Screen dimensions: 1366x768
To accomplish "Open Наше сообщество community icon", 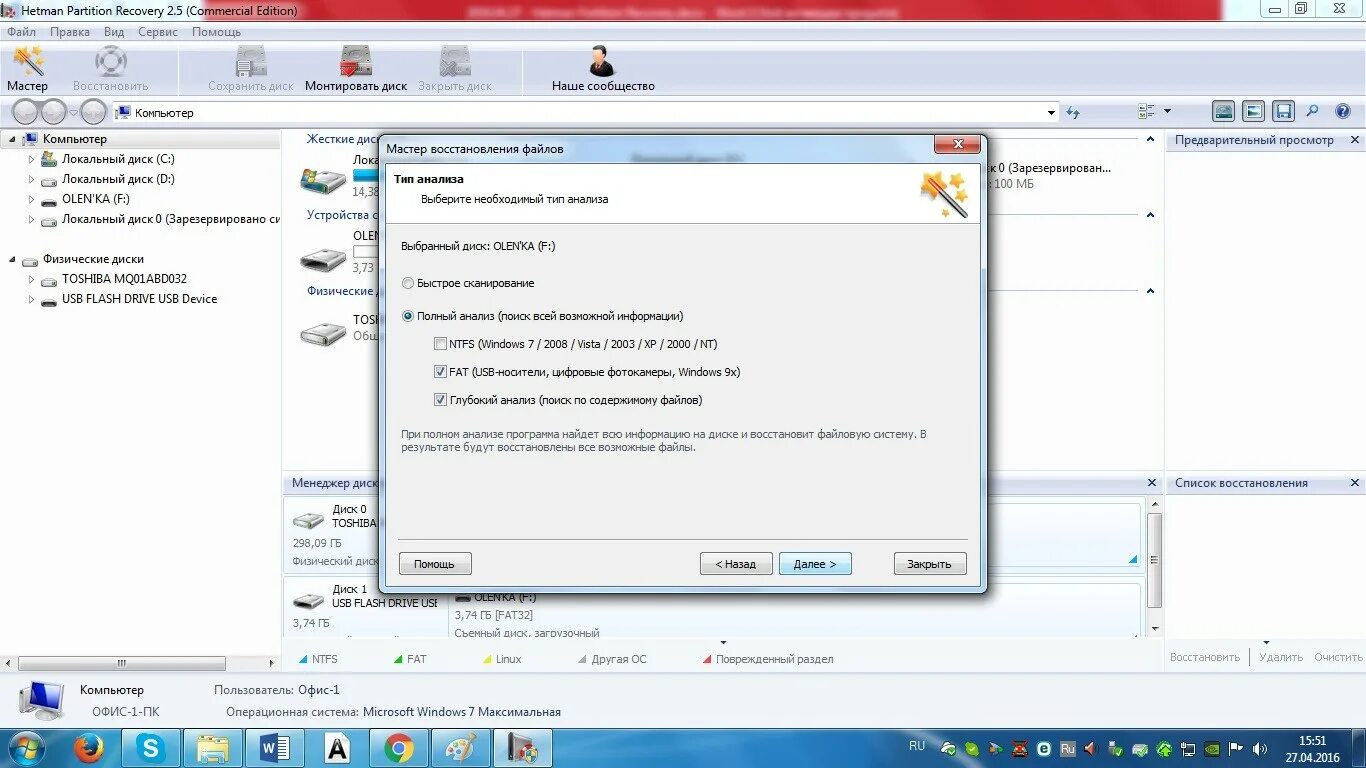I will click(x=603, y=69).
